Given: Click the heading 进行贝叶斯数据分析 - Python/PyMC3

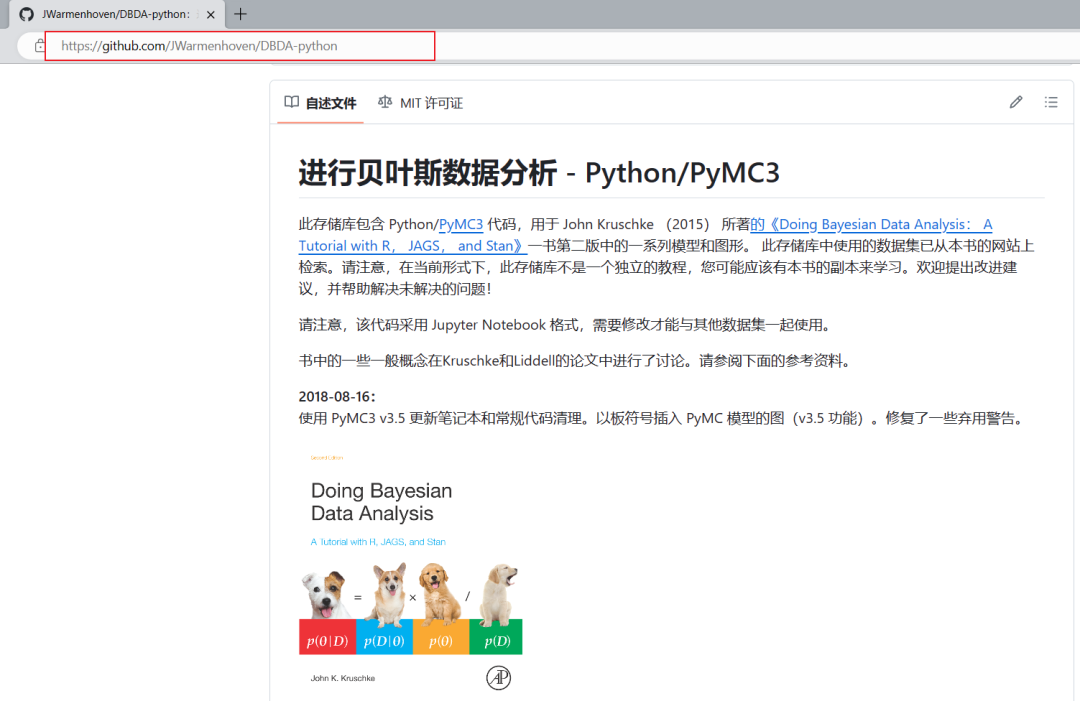Looking at the screenshot, I should click(x=539, y=173).
